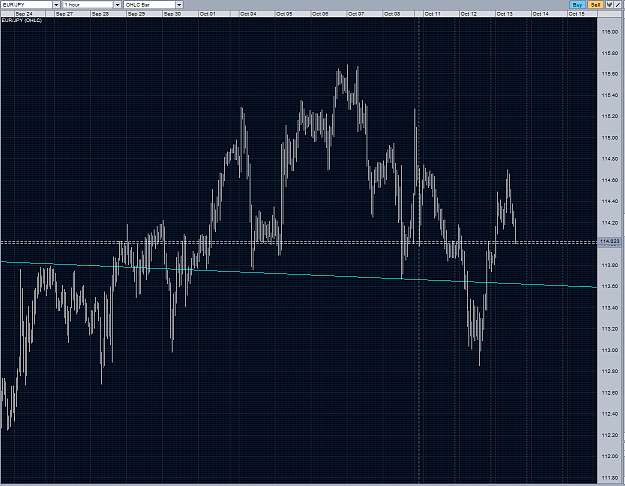Viewport: 625px width, 486px height.
Task: Open the 1 hour timeframe dropdown arrow
Action: 118,5
